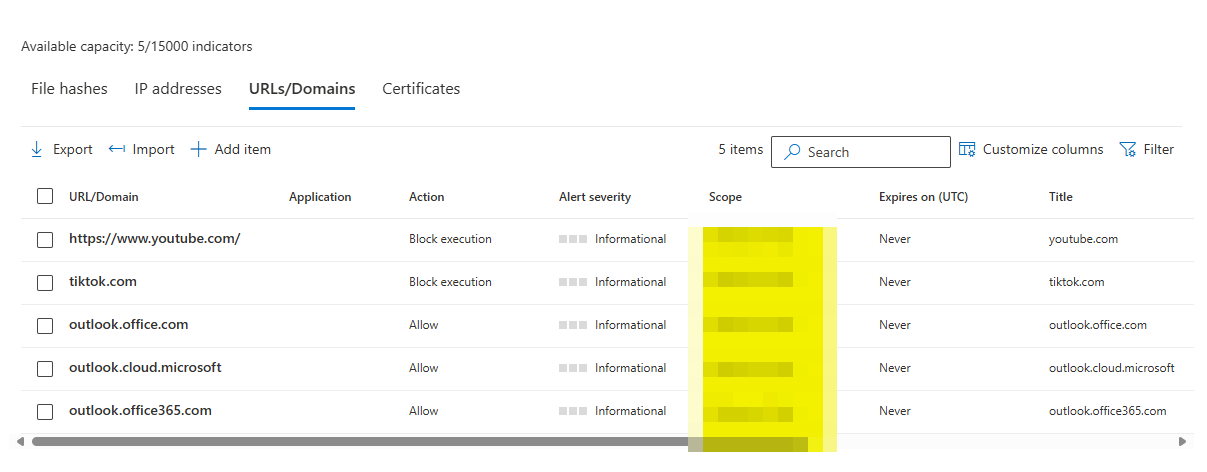The height and width of the screenshot is (472, 1207).
Task: Check the box for outlook.cloud.microsoft
Action: click(x=45, y=369)
